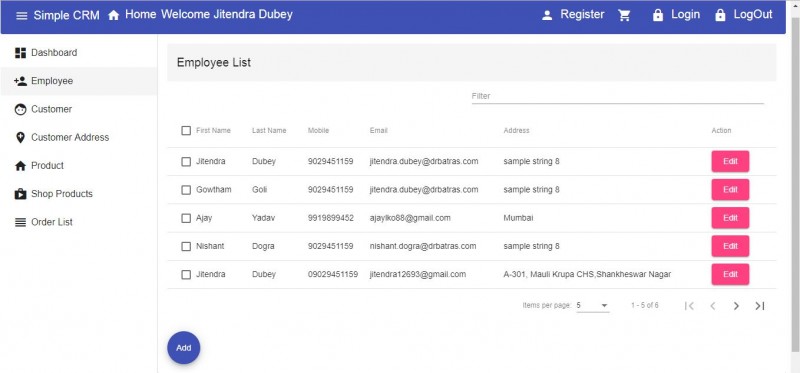Jump to the last page of results
The height and width of the screenshot is (373, 800).
760,306
